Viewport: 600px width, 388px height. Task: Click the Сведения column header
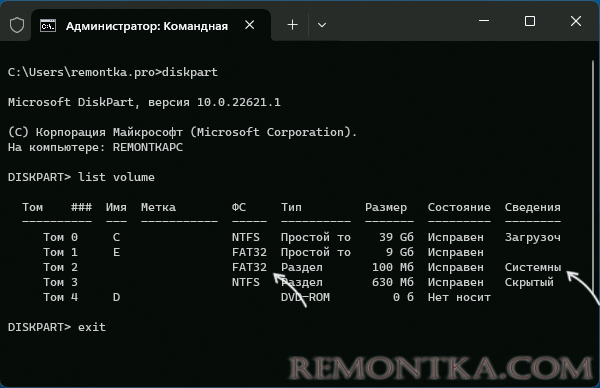pyautogui.click(x=533, y=207)
